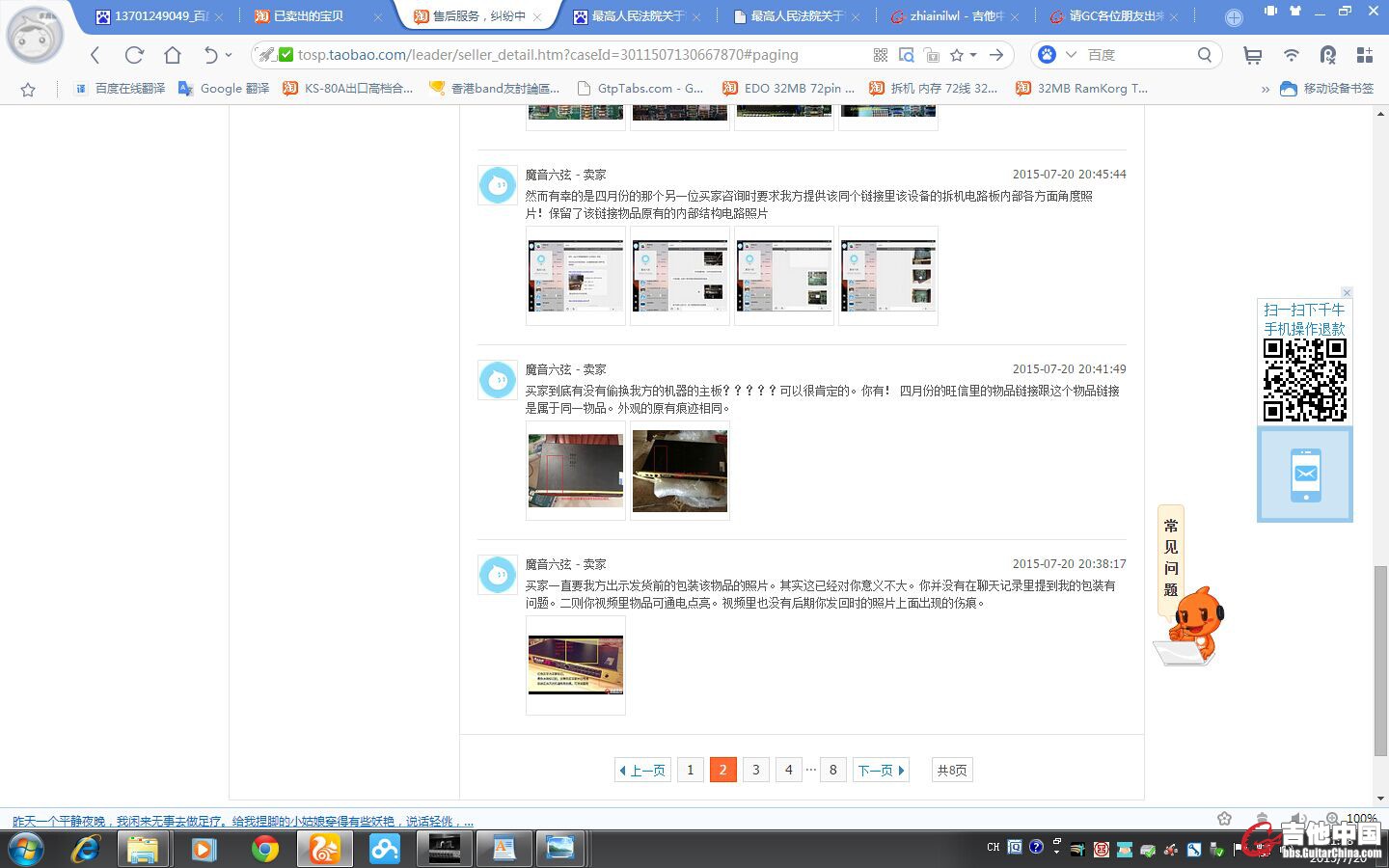Click the 下一页 next page button
Screen dimensions: 1389x868
point(881,770)
